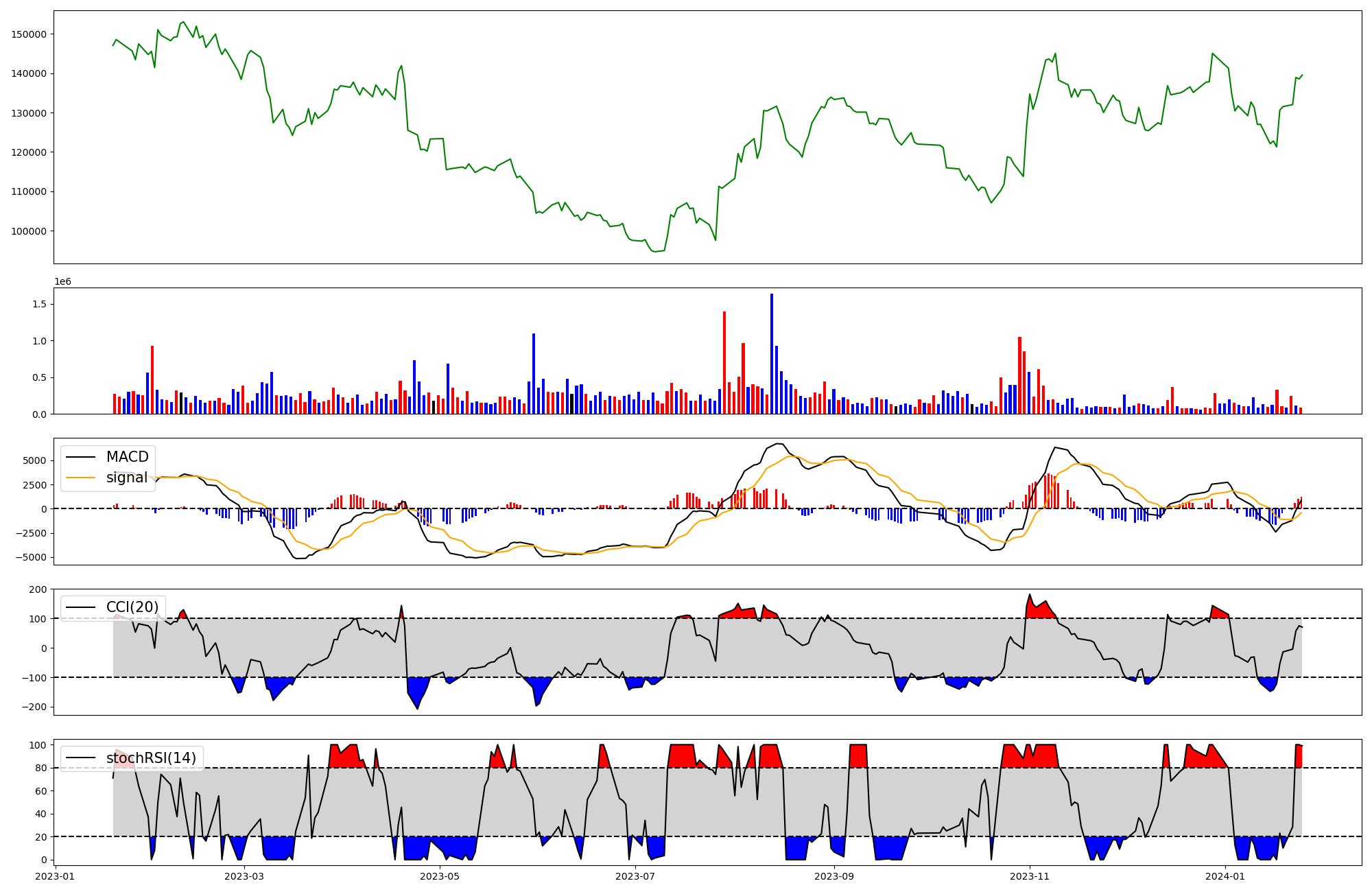This screenshot has height=892, width=1372.
Task: Click the 100000 price axis tick label
Action: pos(29,231)
